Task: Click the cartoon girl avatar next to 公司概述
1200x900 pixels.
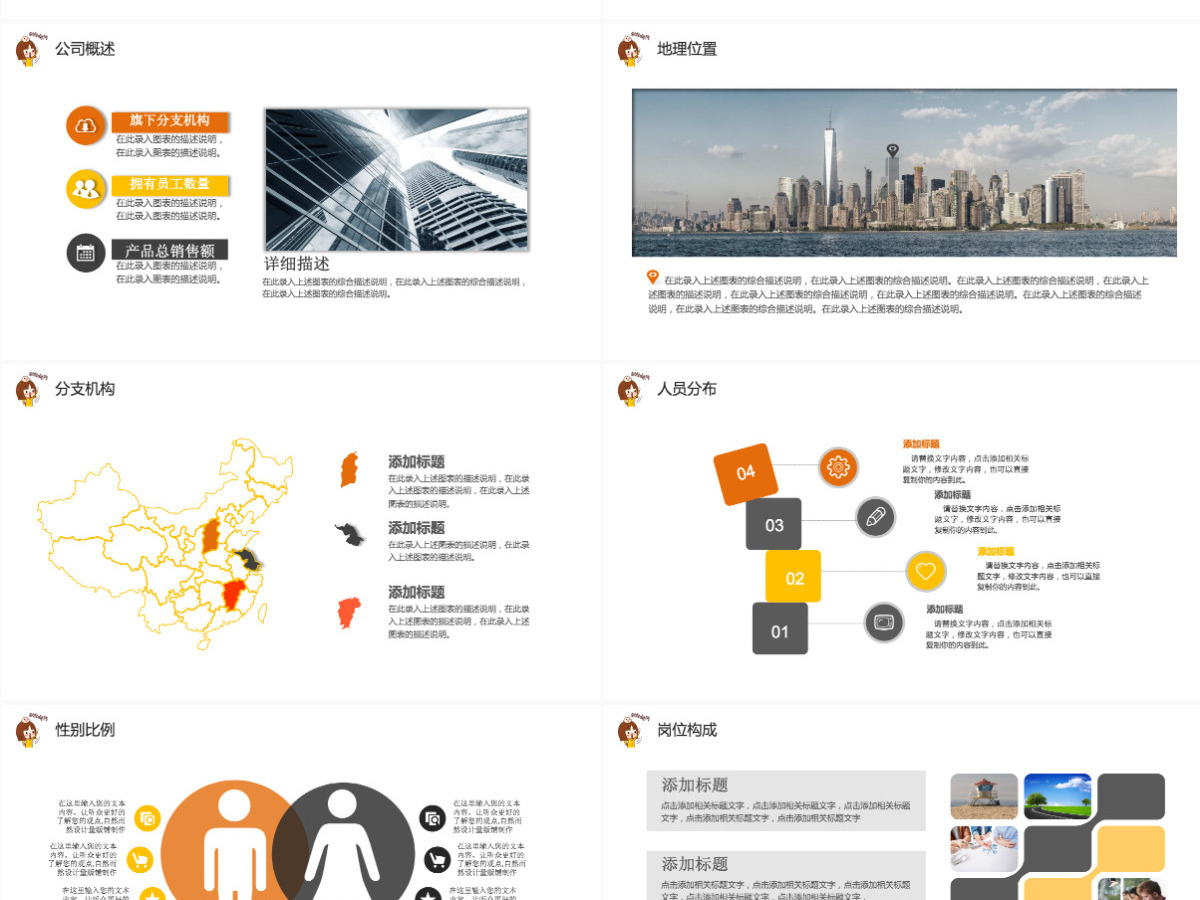Action: coord(29,48)
